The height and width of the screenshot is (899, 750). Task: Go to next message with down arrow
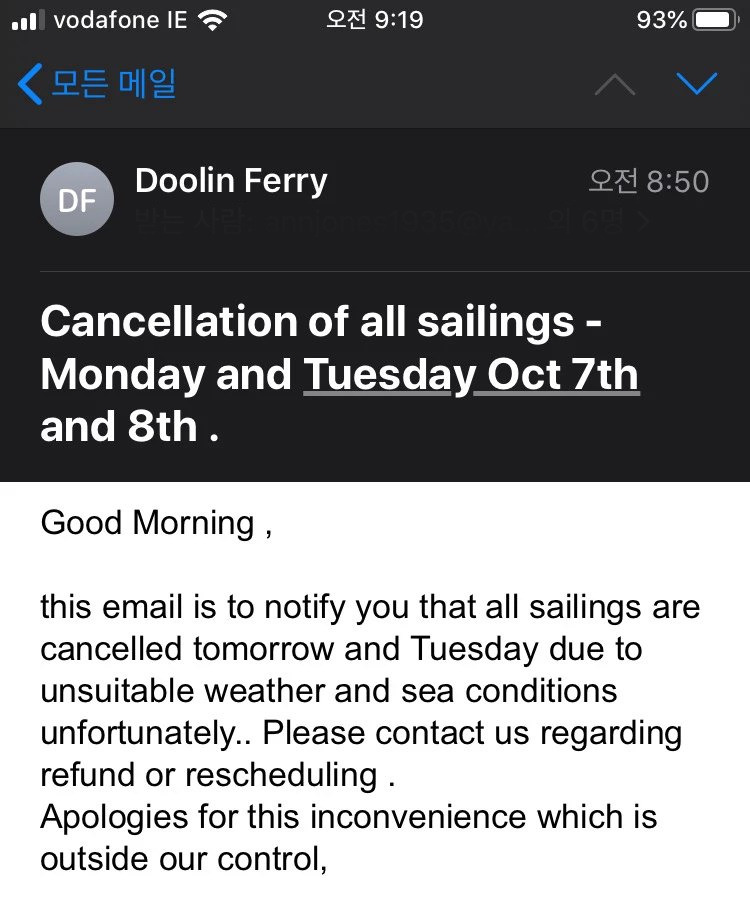pos(696,84)
